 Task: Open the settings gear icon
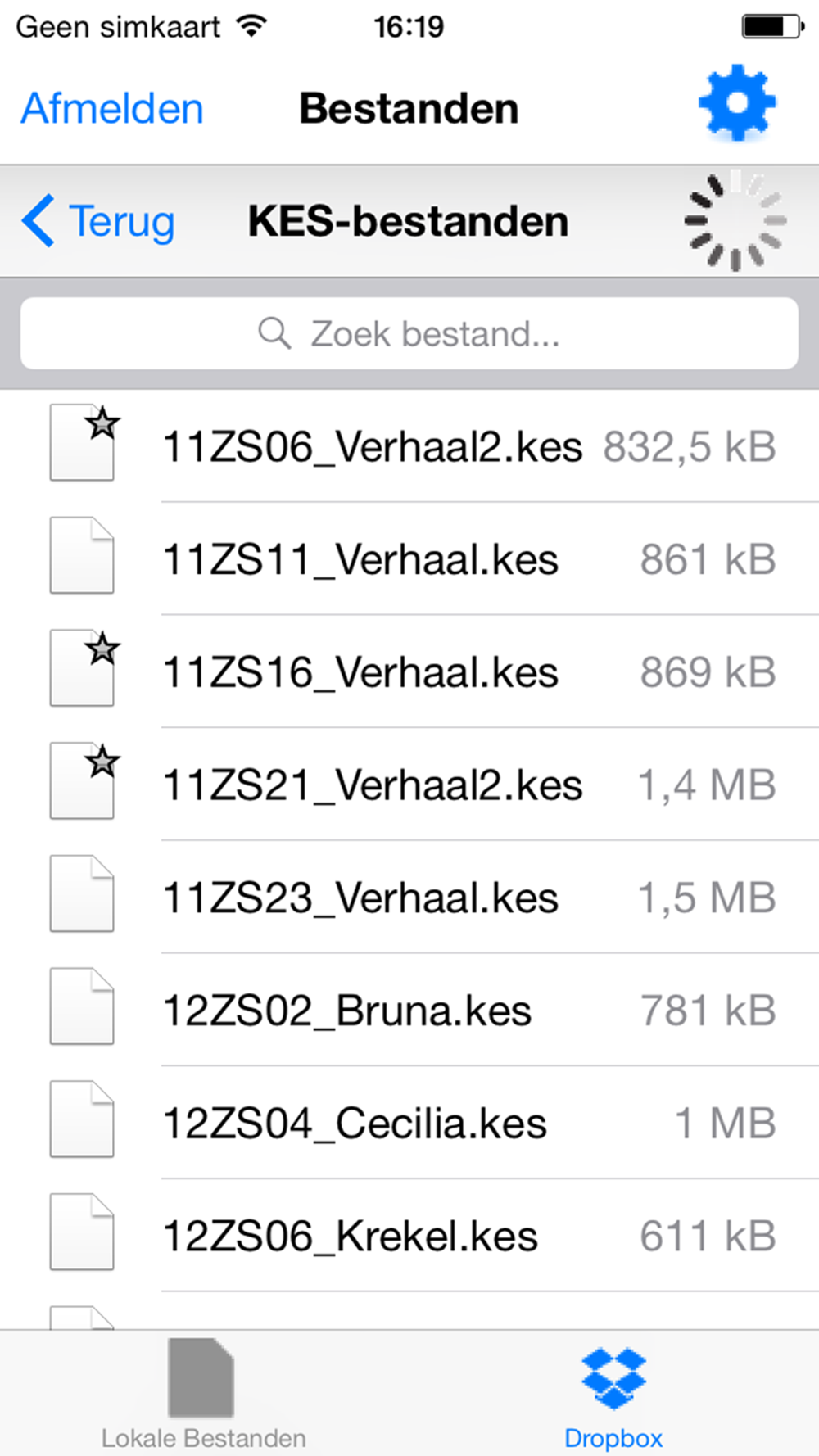pyautogui.click(x=737, y=103)
